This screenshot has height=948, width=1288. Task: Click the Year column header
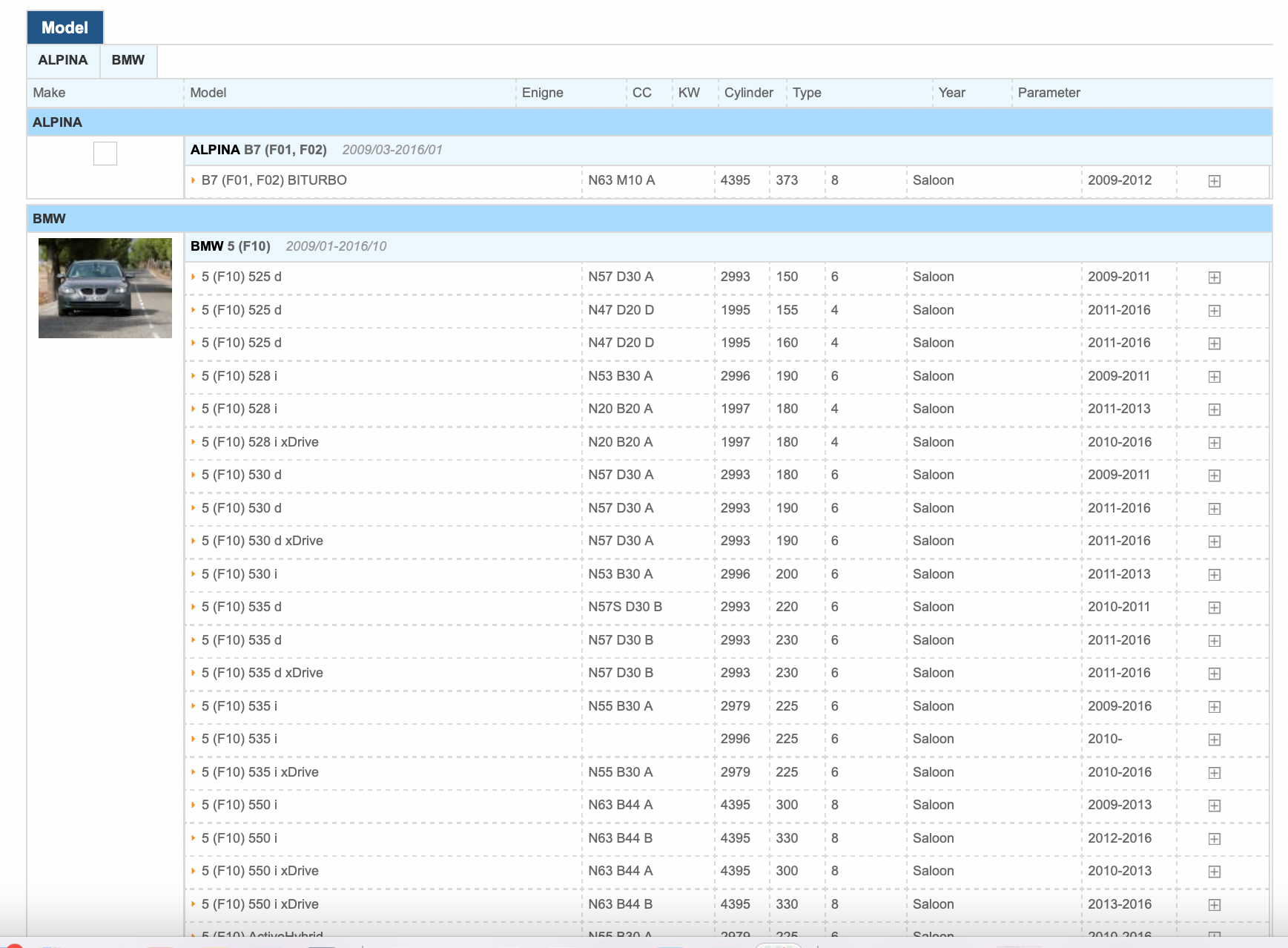(951, 93)
